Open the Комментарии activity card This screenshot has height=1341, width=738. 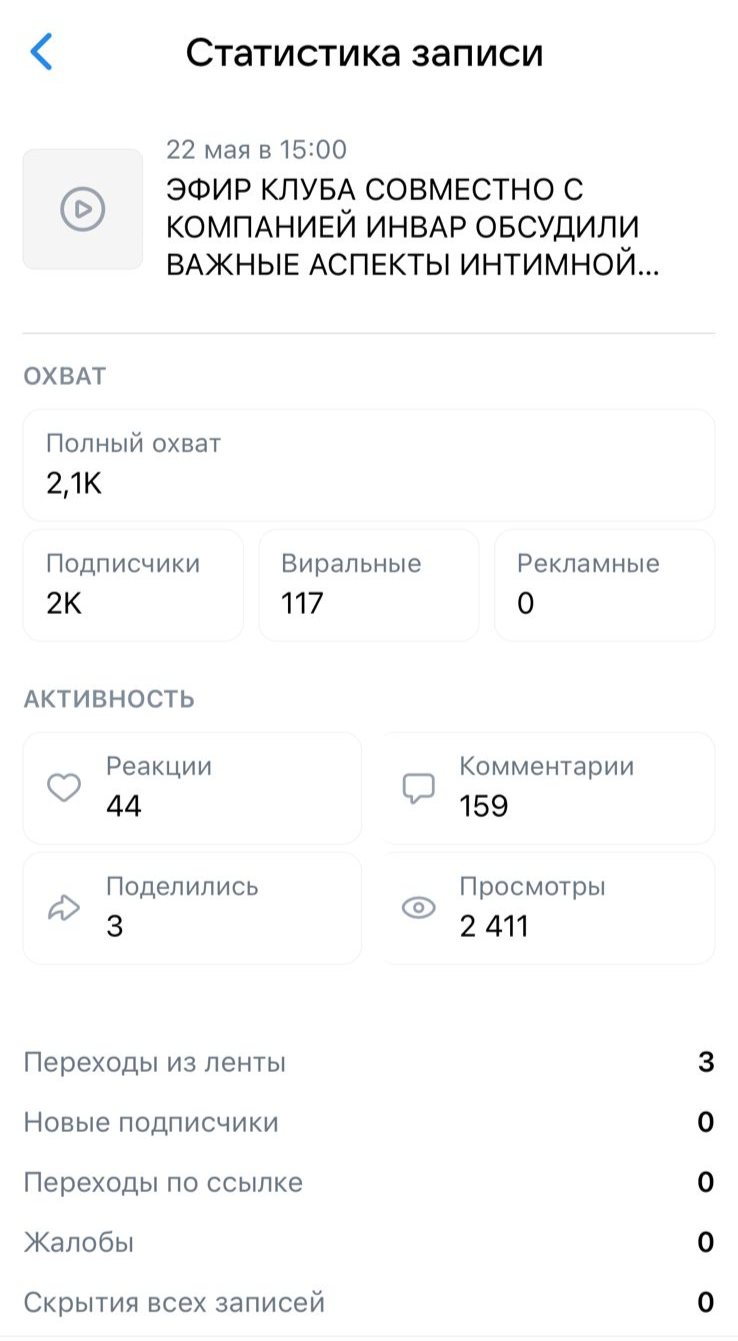coord(547,788)
